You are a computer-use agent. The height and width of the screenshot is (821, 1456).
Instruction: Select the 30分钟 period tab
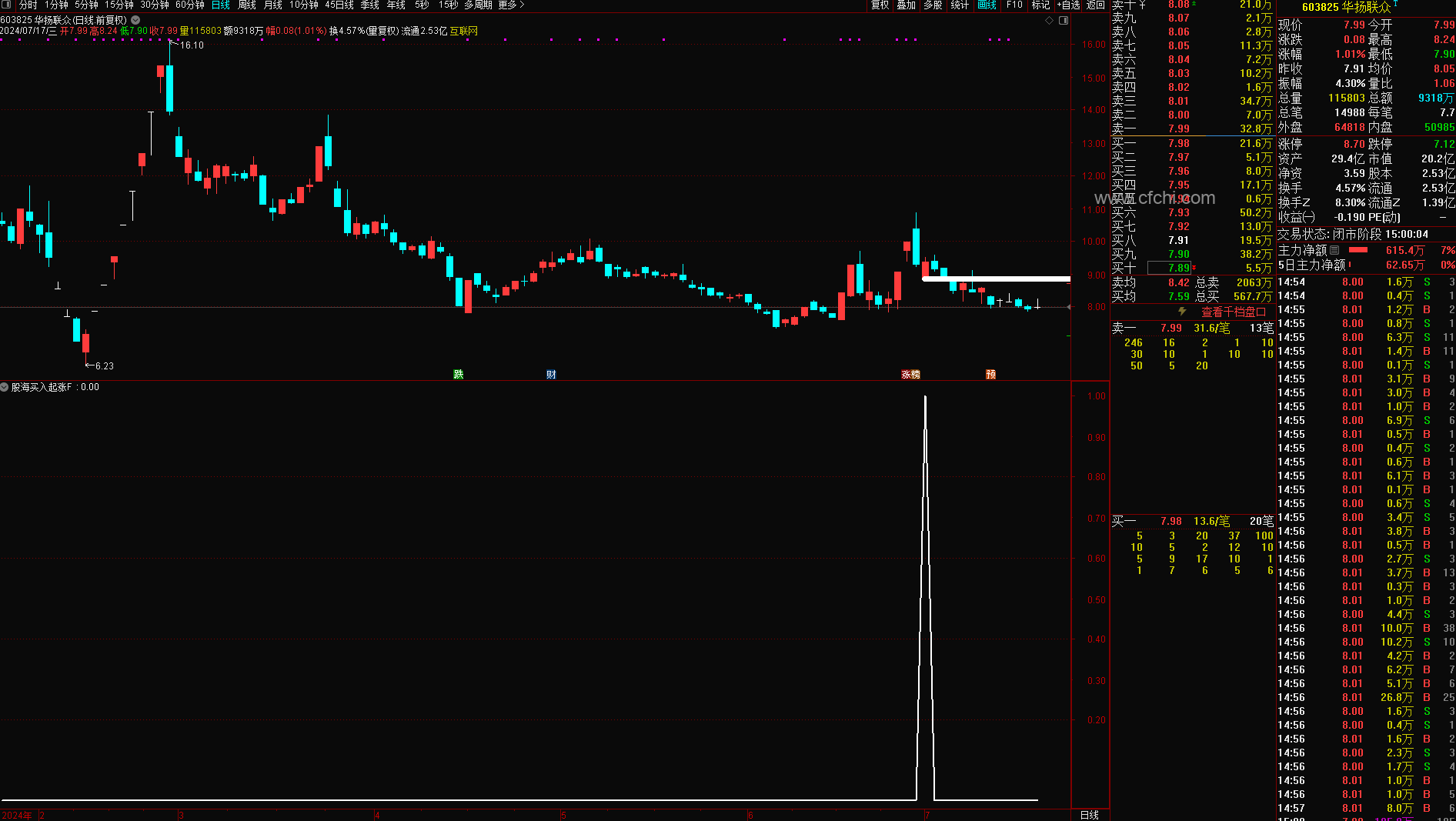[155, 5]
